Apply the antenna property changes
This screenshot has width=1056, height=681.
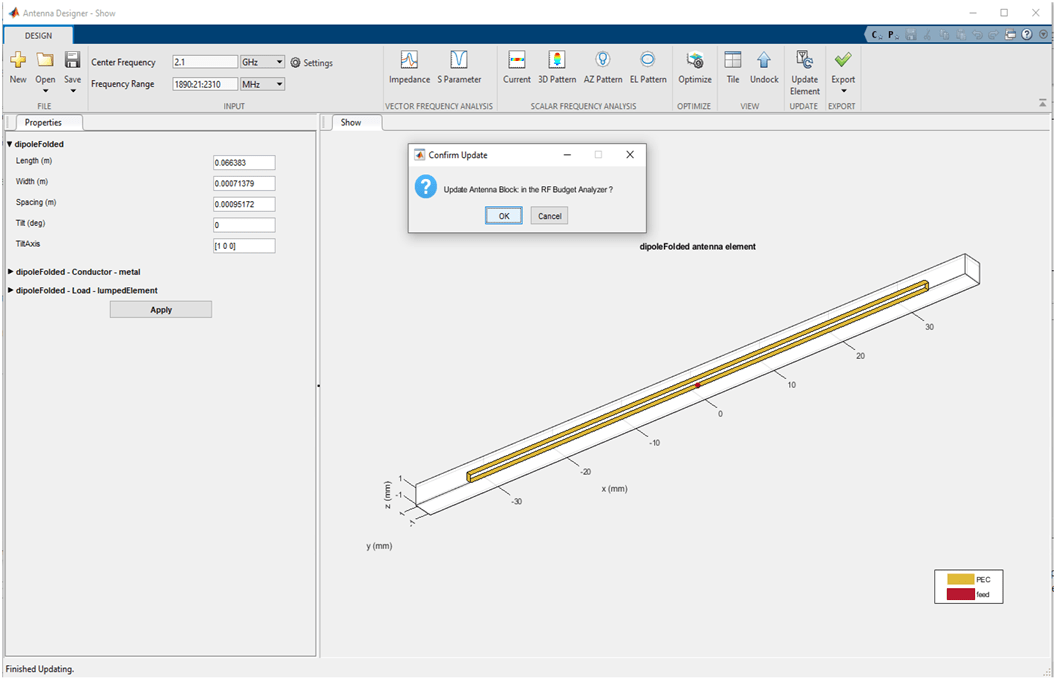(161, 310)
